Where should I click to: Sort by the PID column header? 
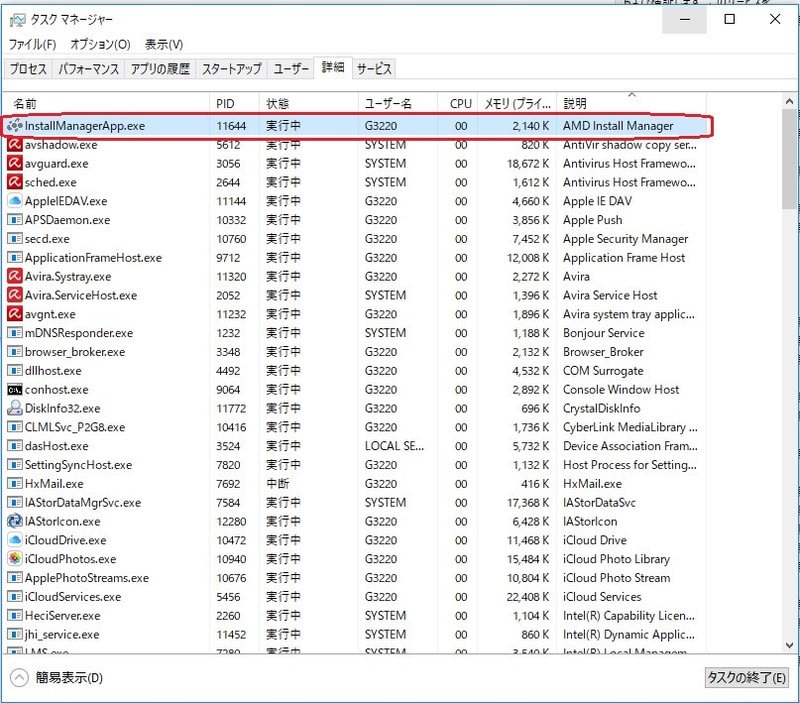coord(234,104)
